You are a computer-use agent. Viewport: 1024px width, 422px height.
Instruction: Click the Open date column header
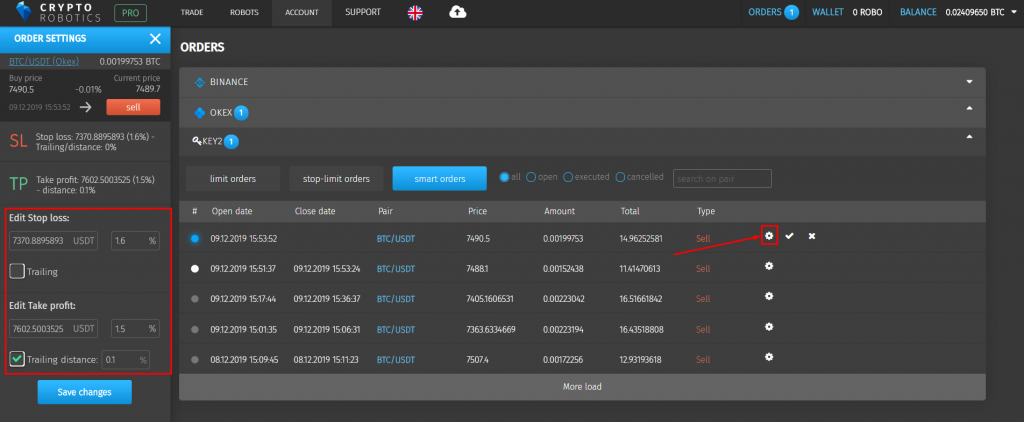point(232,212)
